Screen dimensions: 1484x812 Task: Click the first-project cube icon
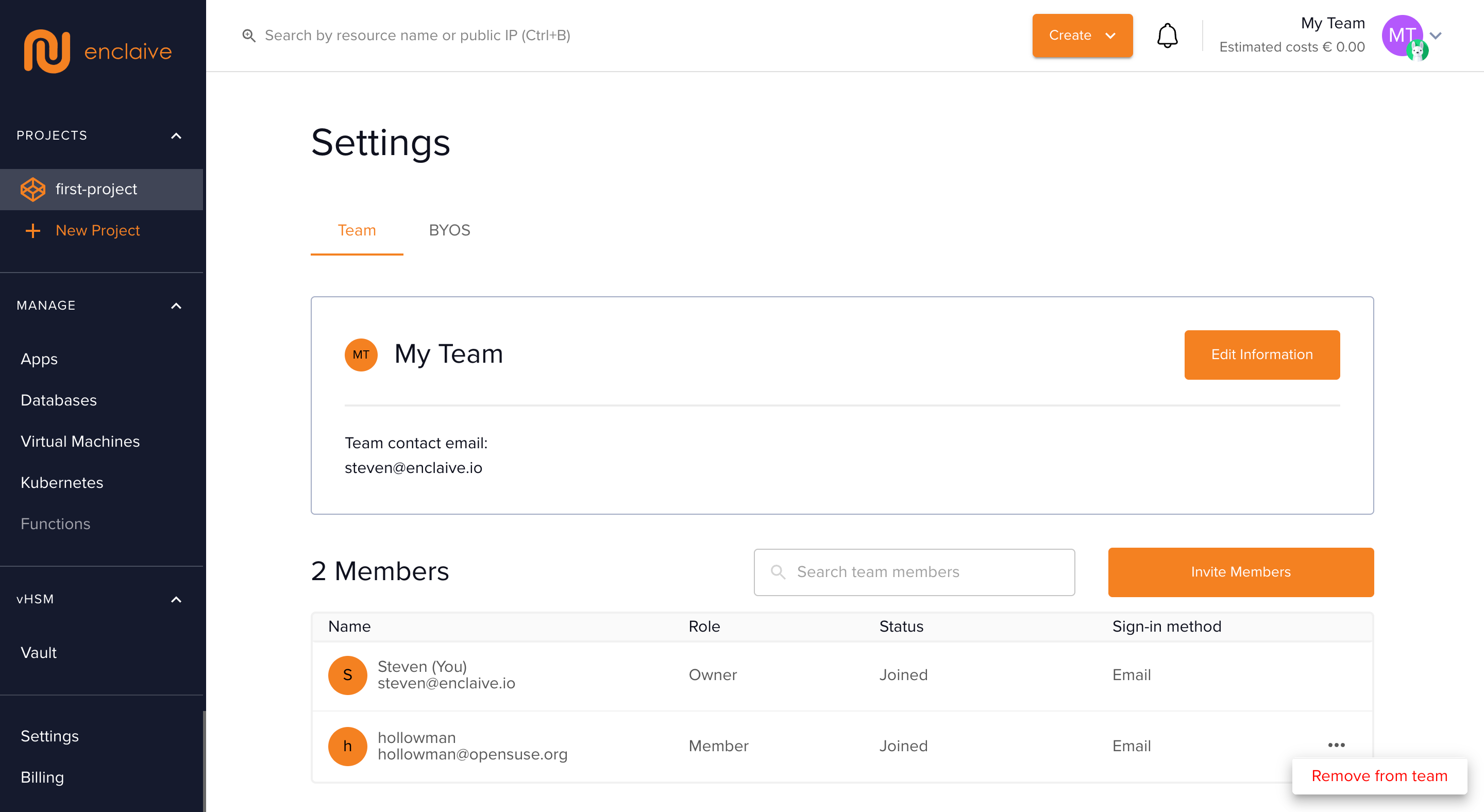33,190
